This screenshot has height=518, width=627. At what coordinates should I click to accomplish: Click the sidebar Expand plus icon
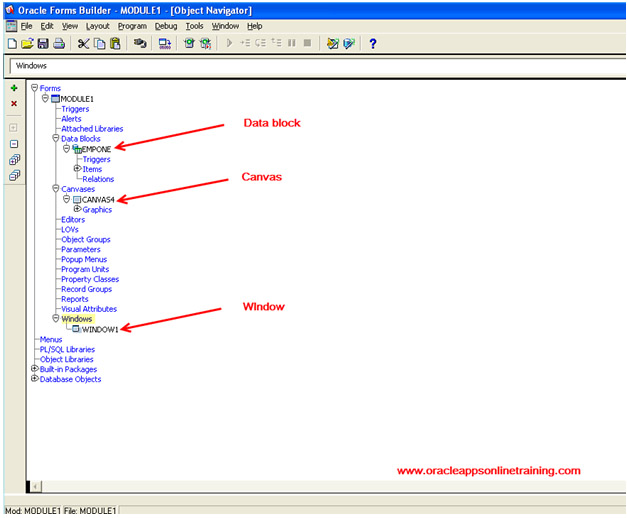[x=13, y=128]
